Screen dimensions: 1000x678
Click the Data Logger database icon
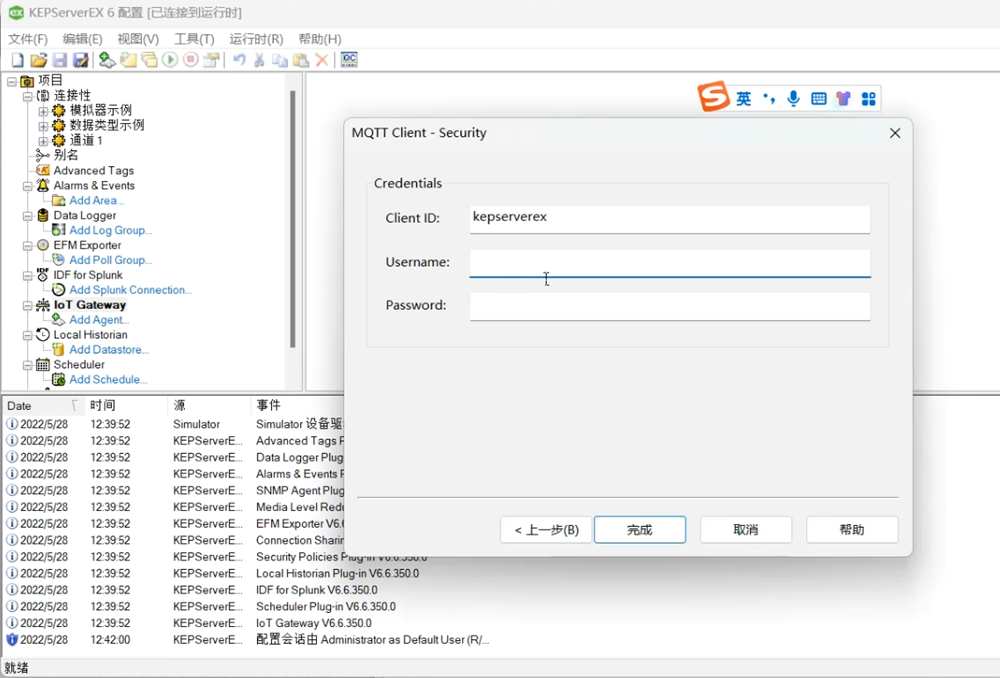click(43, 216)
